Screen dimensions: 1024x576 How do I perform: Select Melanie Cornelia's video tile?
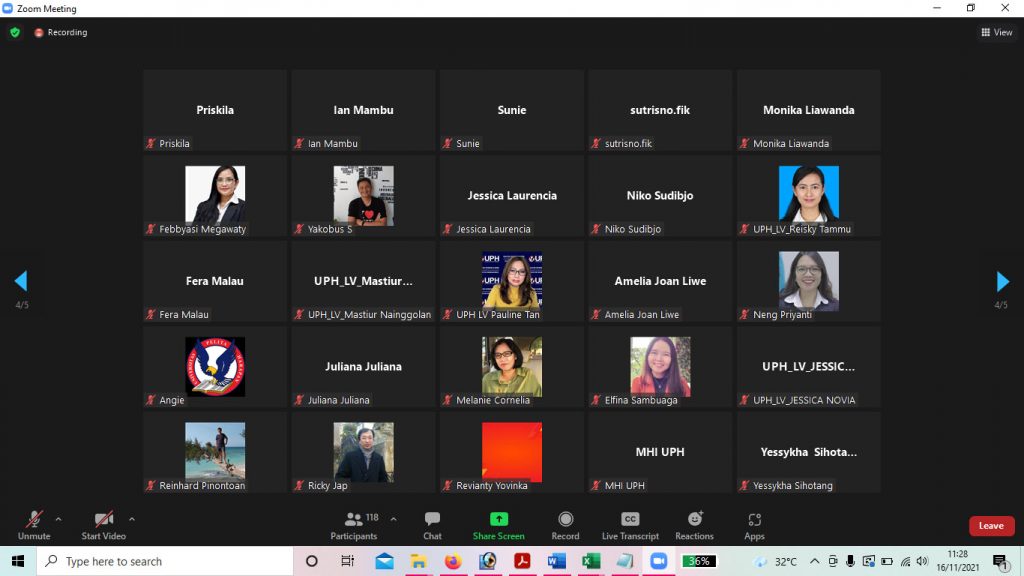click(x=511, y=367)
